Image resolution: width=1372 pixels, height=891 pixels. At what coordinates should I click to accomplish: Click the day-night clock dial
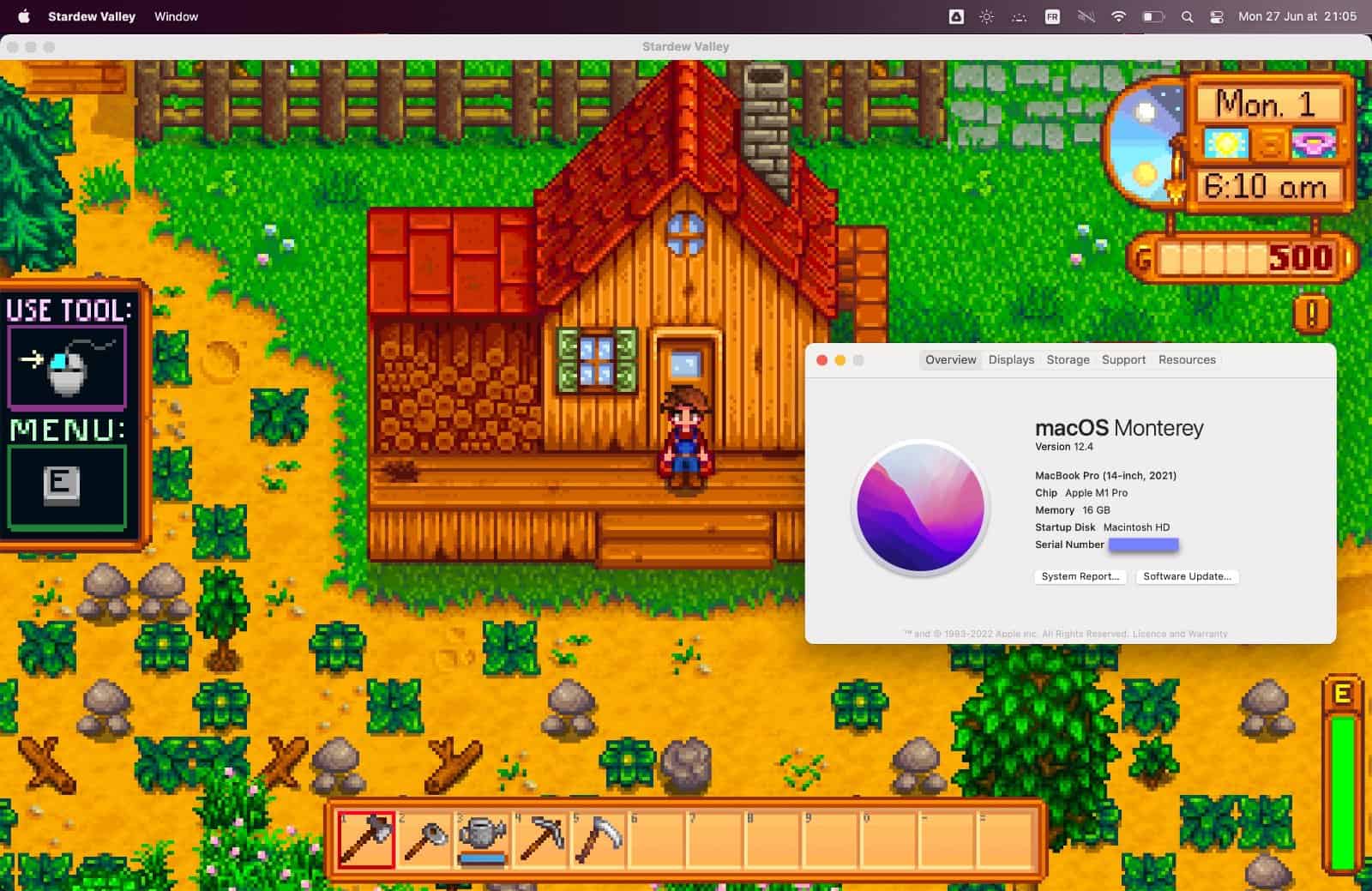(x=1145, y=143)
